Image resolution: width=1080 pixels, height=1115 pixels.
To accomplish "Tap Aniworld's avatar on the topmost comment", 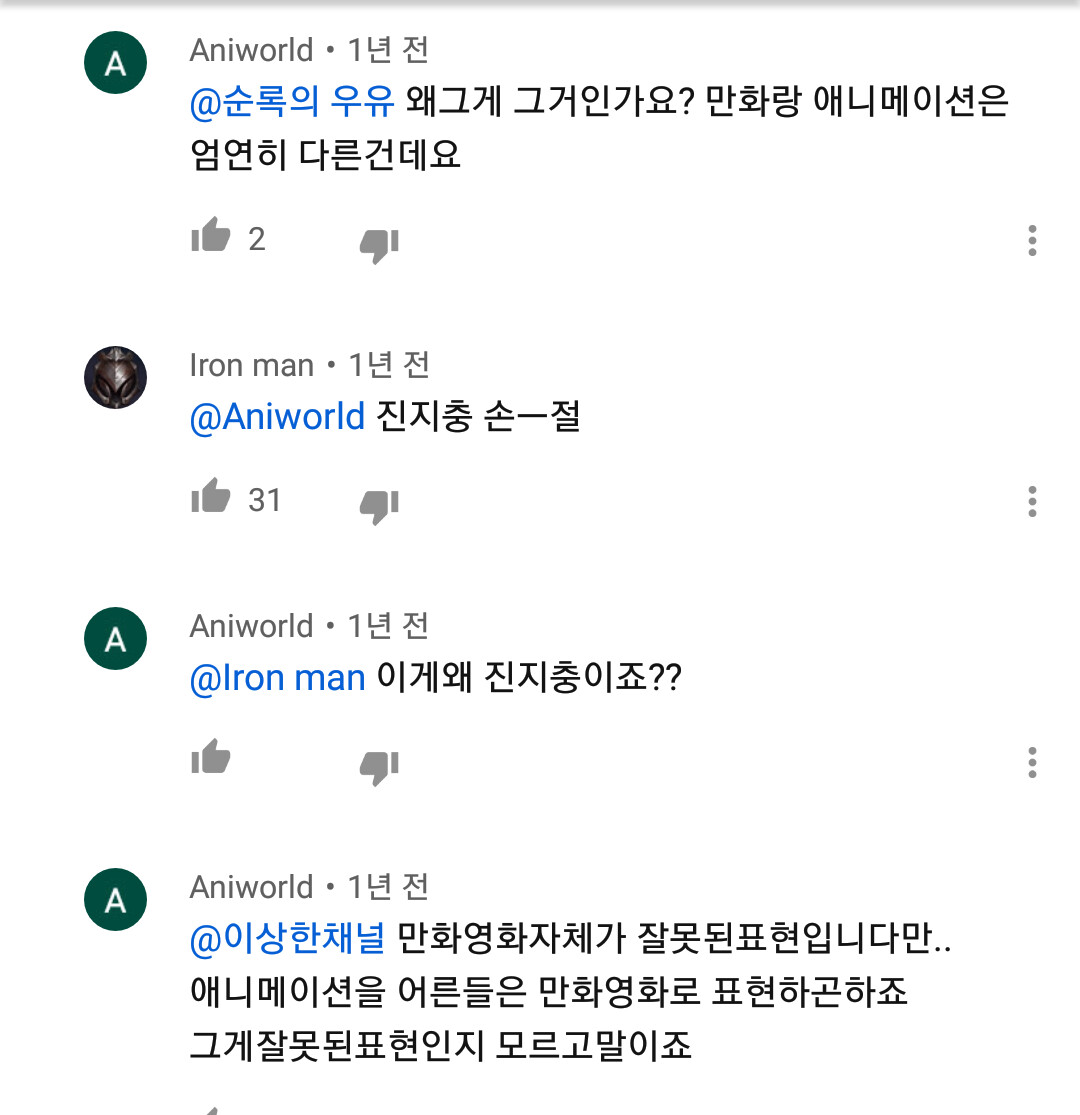I will [x=116, y=64].
